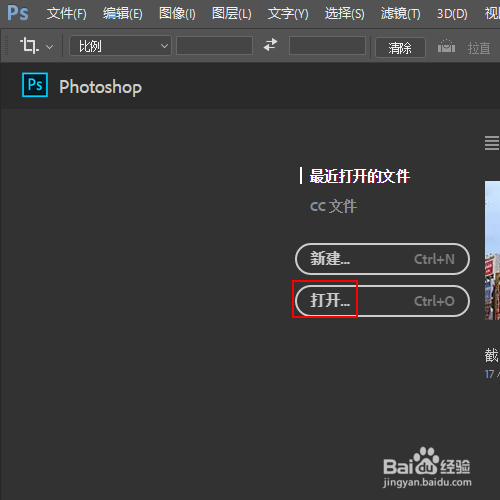Select the 最近打开的文件 tab

(x=360, y=176)
